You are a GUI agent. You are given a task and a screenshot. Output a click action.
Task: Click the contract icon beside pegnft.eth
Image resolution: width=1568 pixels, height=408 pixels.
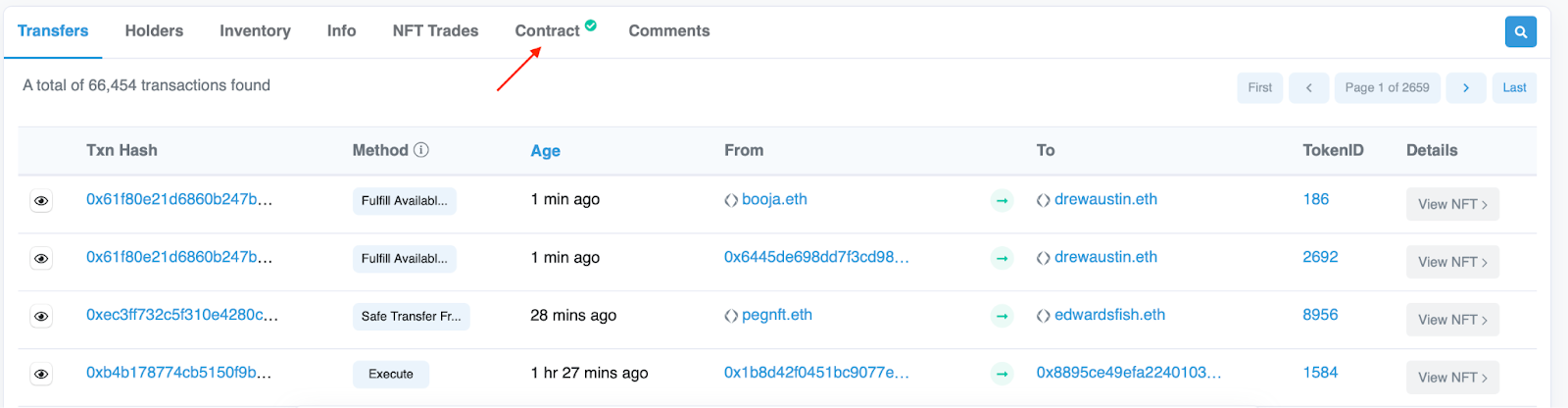click(x=731, y=316)
